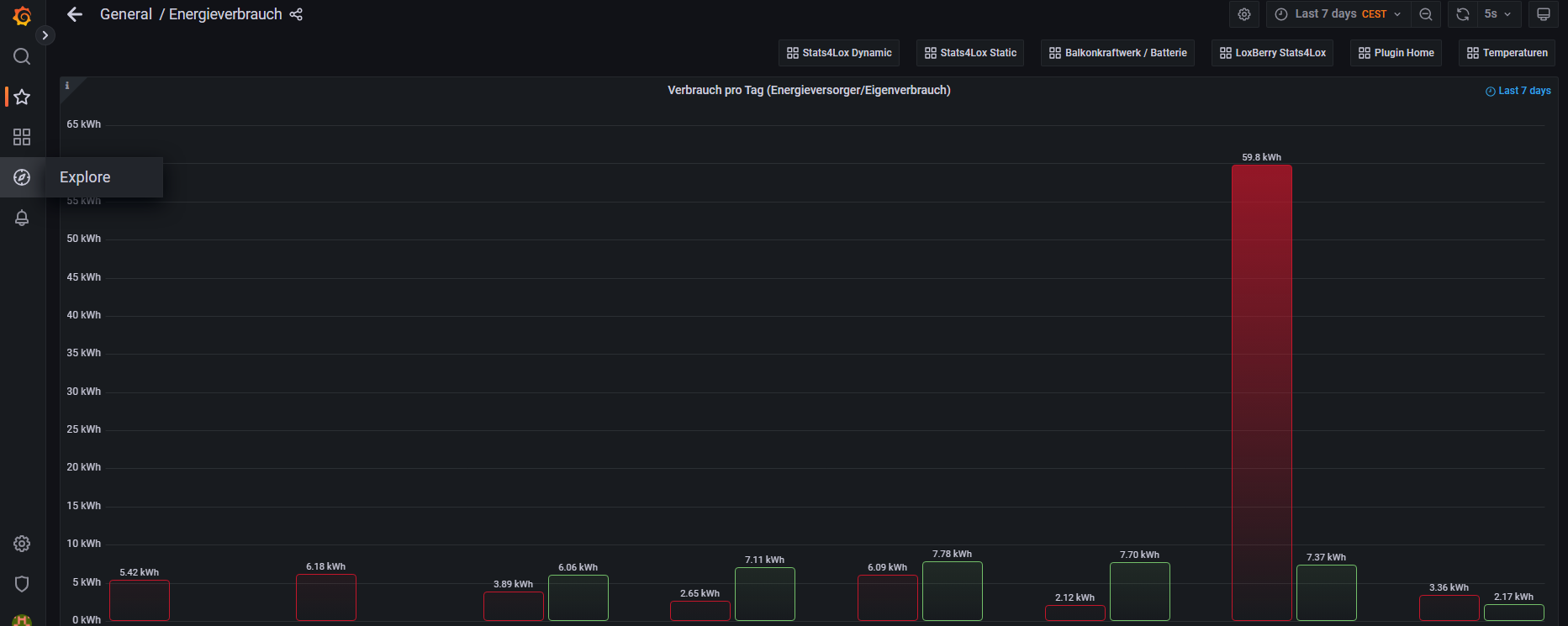Open Configuration gear icon in sidebar
This screenshot has width=1568, height=626.
(22, 544)
